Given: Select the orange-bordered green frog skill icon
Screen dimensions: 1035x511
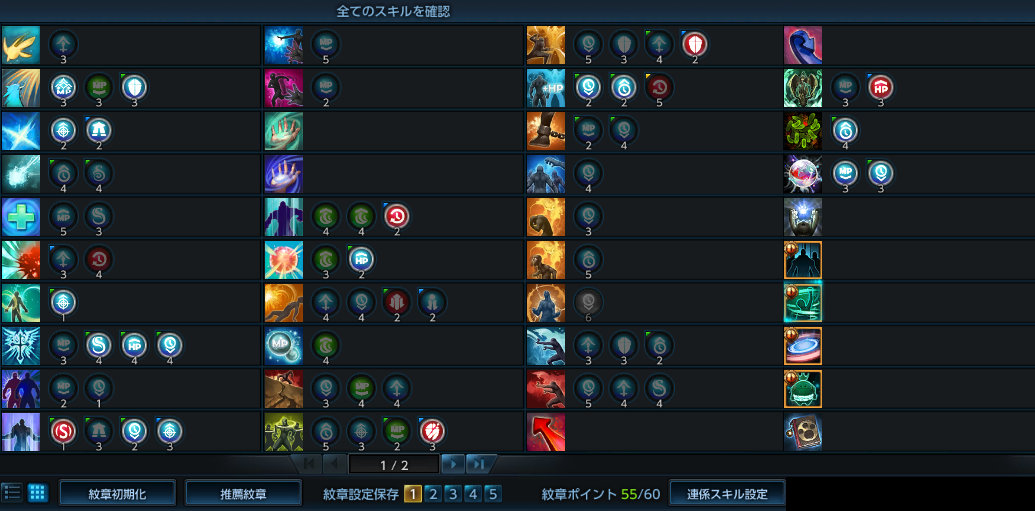Looking at the screenshot, I should (x=803, y=389).
